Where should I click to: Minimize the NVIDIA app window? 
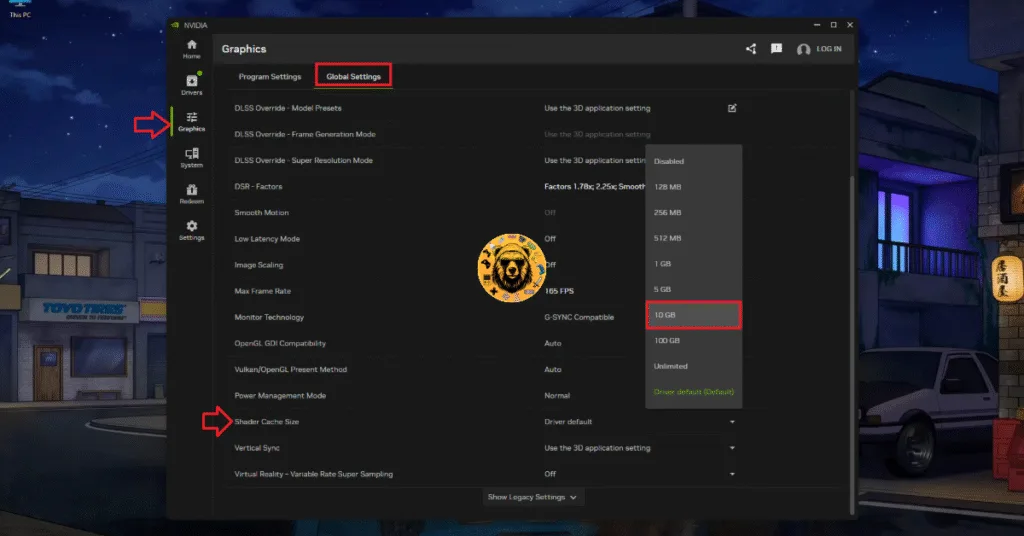(x=816, y=25)
